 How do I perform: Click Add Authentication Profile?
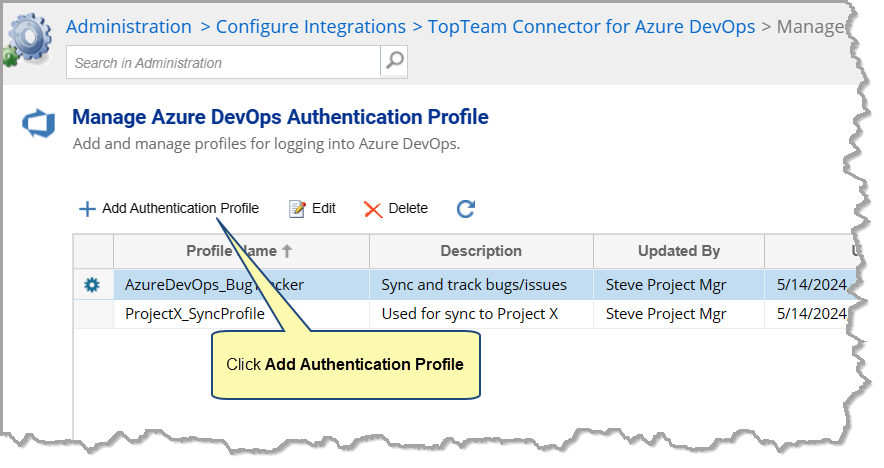tap(180, 209)
